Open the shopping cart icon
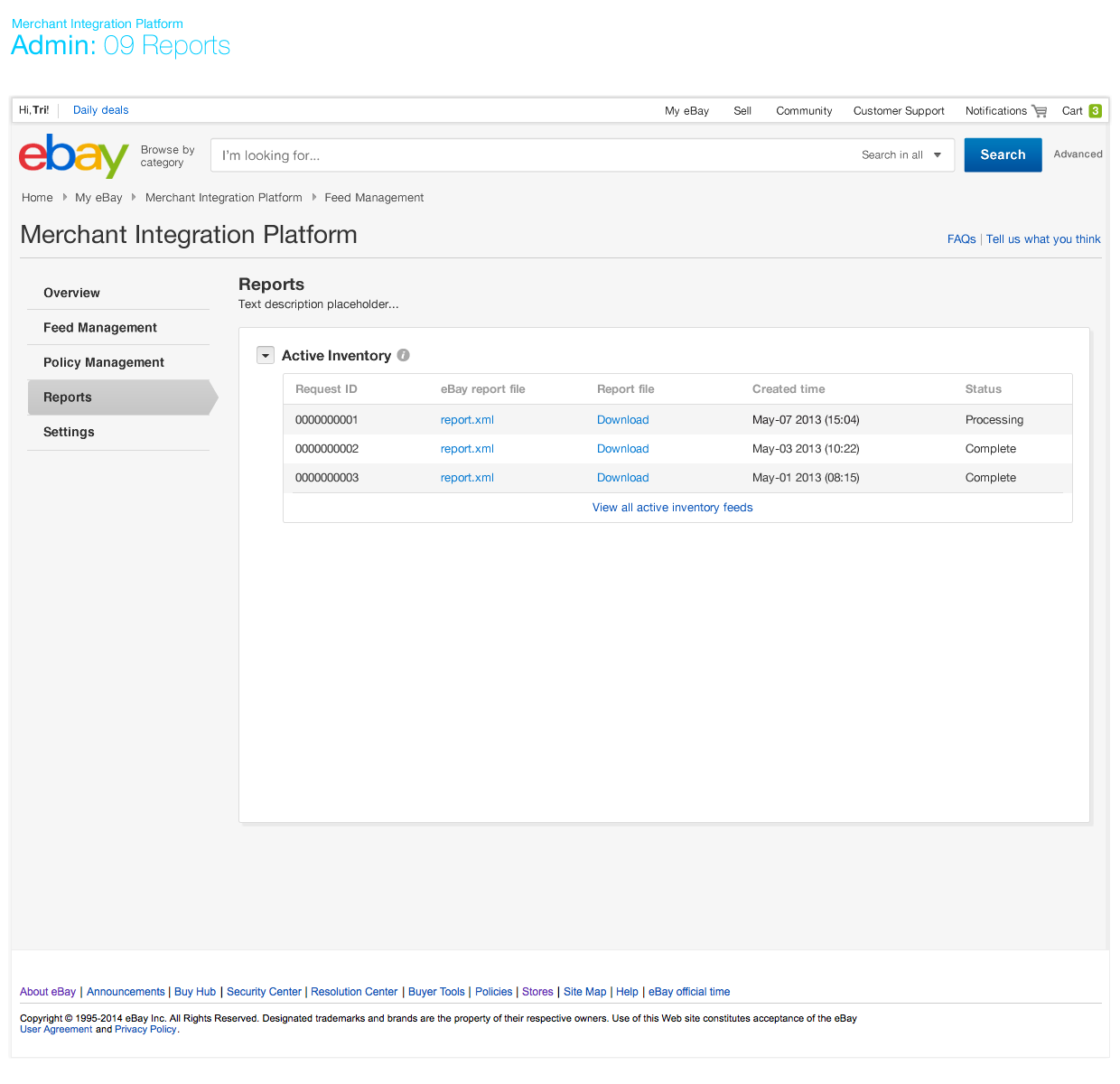Screen dimensions: 1120x1084 (x=1040, y=111)
